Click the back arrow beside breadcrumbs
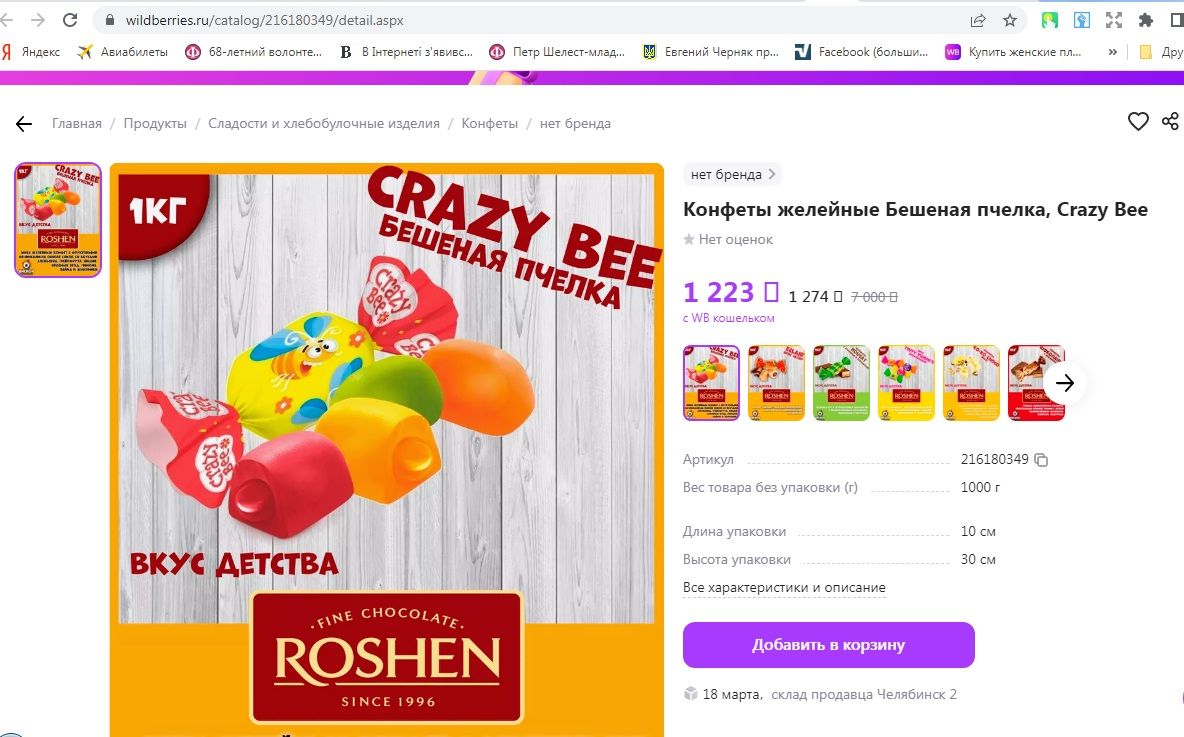The image size is (1184, 737). pyautogui.click(x=24, y=124)
